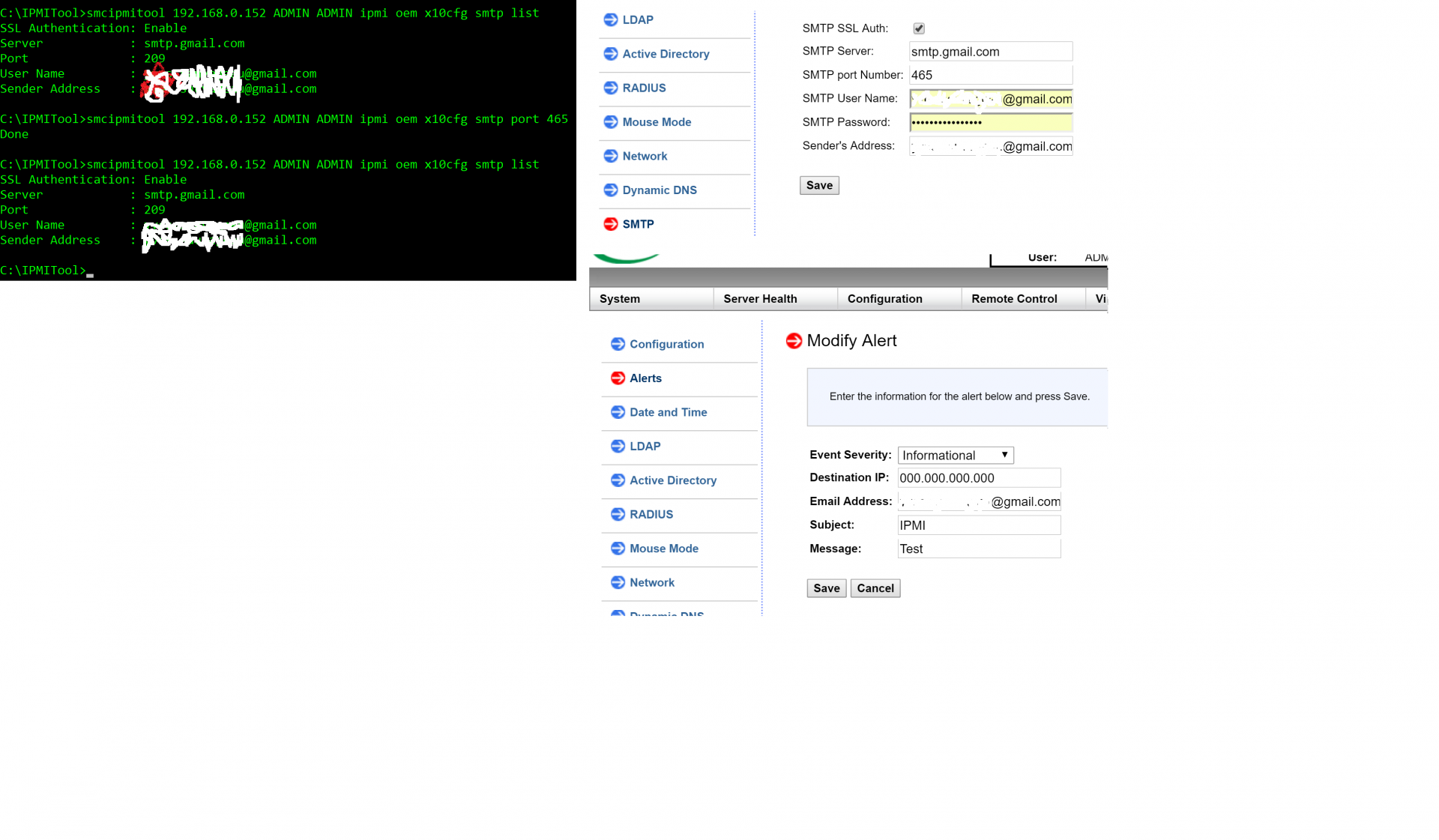
Task: Open the LDAP link in the lower sidebar
Action: (x=645, y=447)
